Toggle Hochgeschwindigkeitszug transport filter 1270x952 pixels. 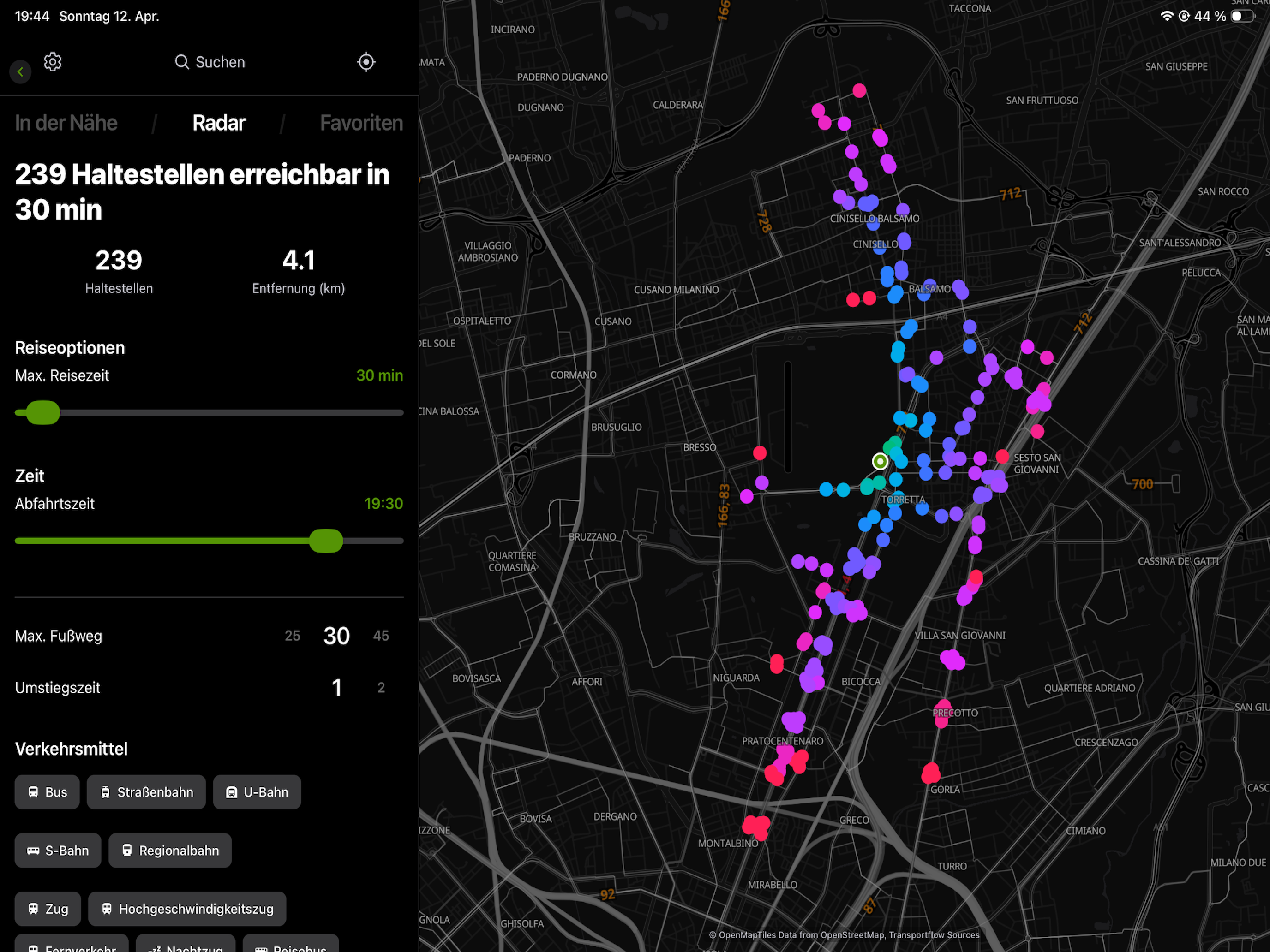(x=187, y=908)
